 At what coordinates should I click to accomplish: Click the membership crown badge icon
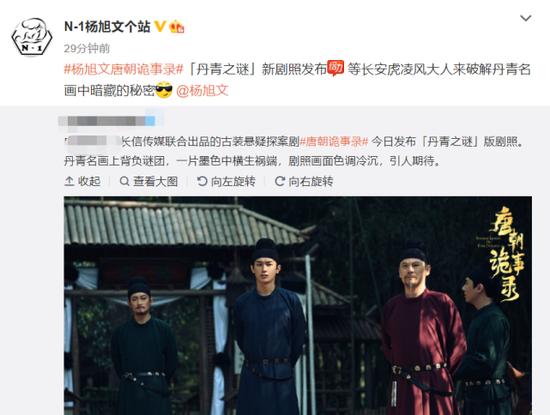click(x=177, y=27)
